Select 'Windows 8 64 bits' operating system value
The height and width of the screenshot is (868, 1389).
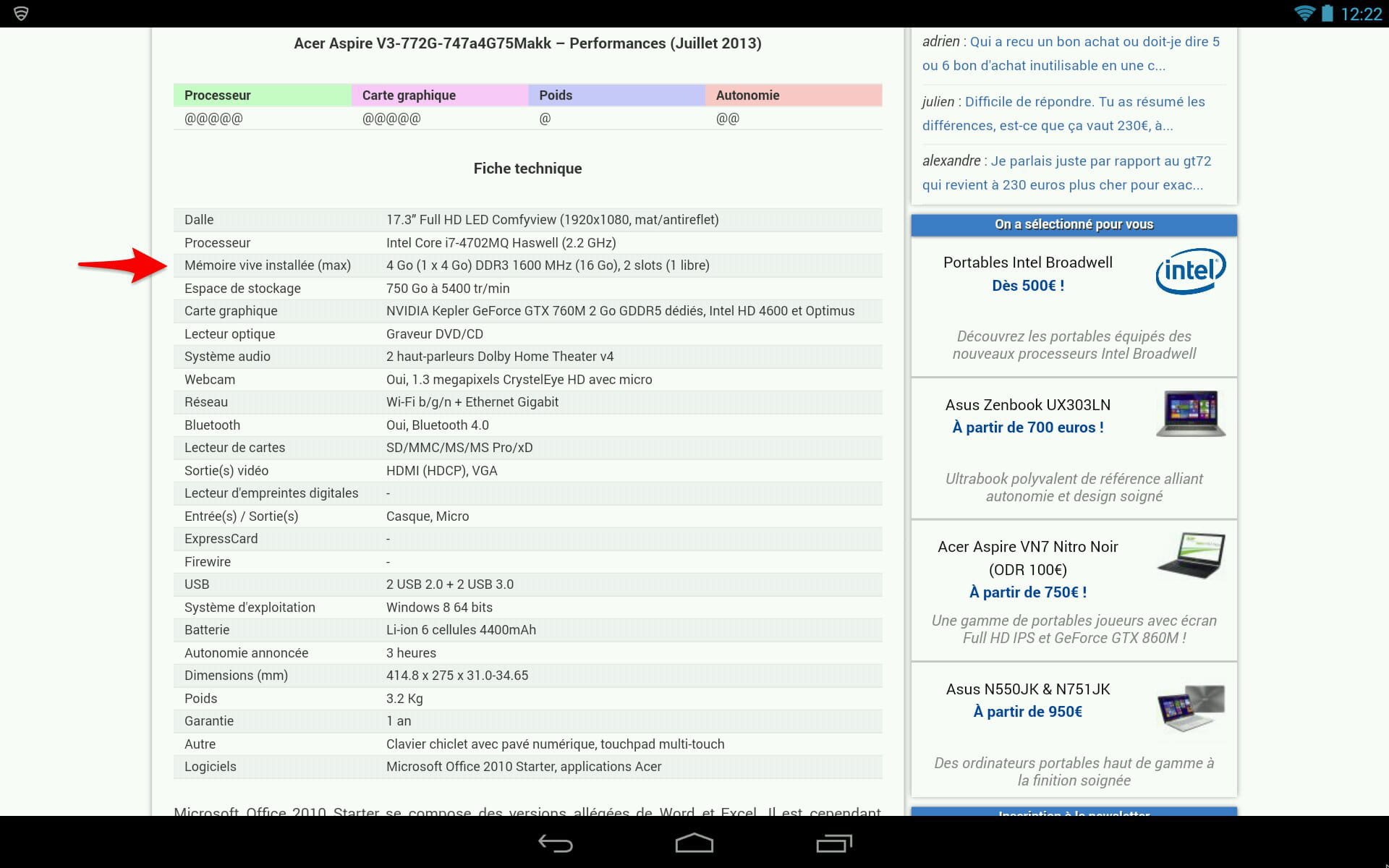(439, 608)
